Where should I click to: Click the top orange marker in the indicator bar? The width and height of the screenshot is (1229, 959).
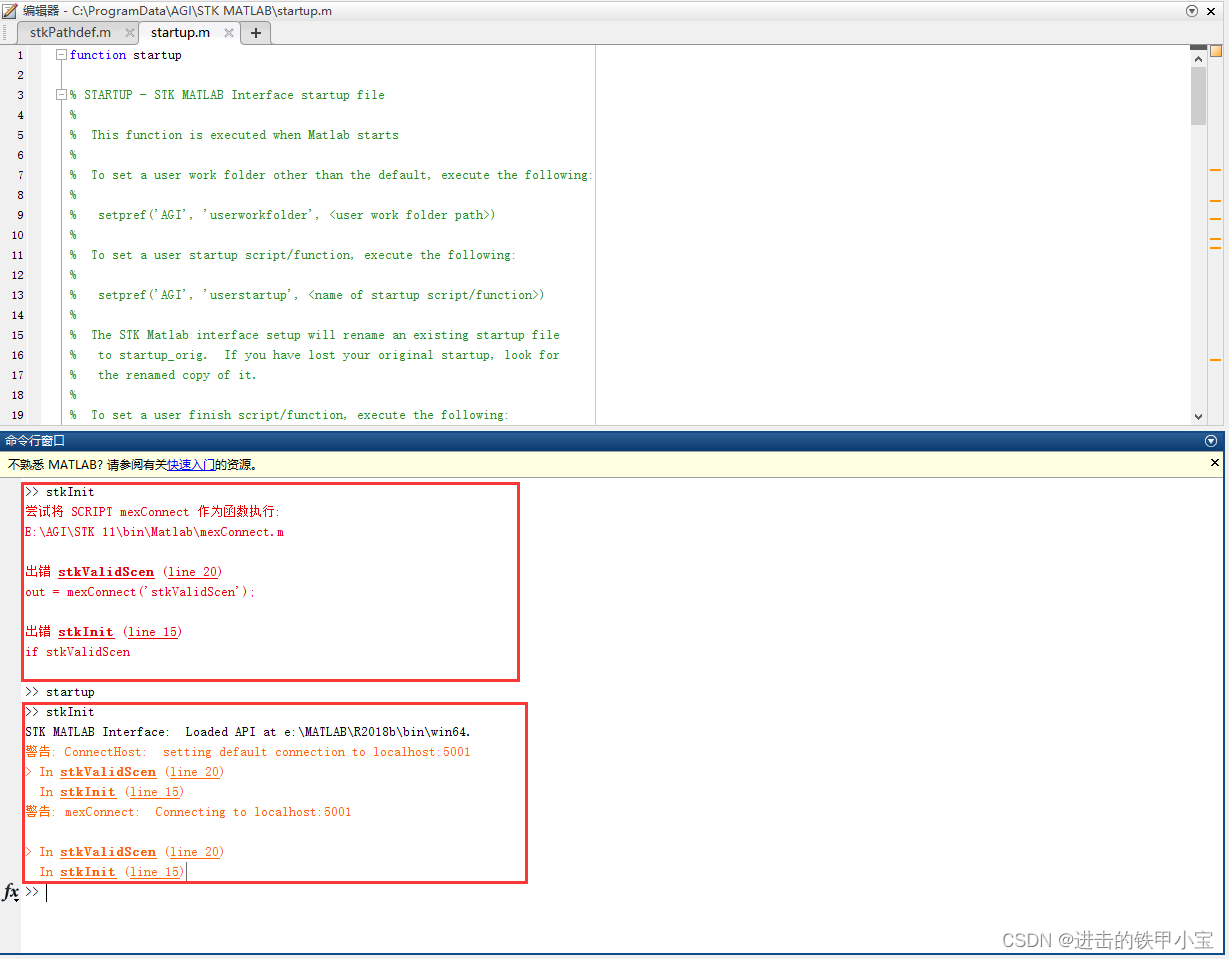click(x=1216, y=172)
